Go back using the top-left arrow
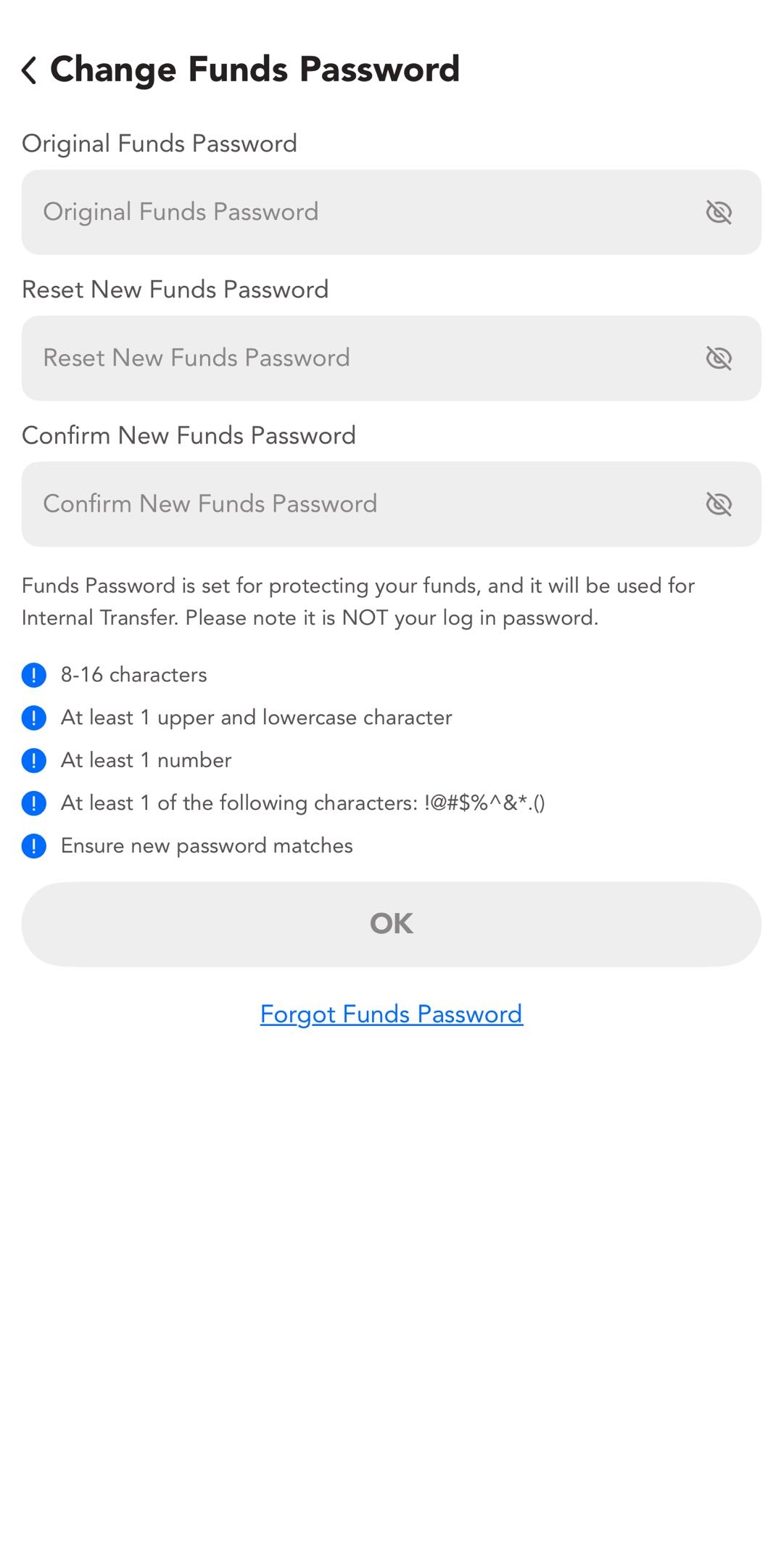781x1568 pixels. tap(30, 70)
